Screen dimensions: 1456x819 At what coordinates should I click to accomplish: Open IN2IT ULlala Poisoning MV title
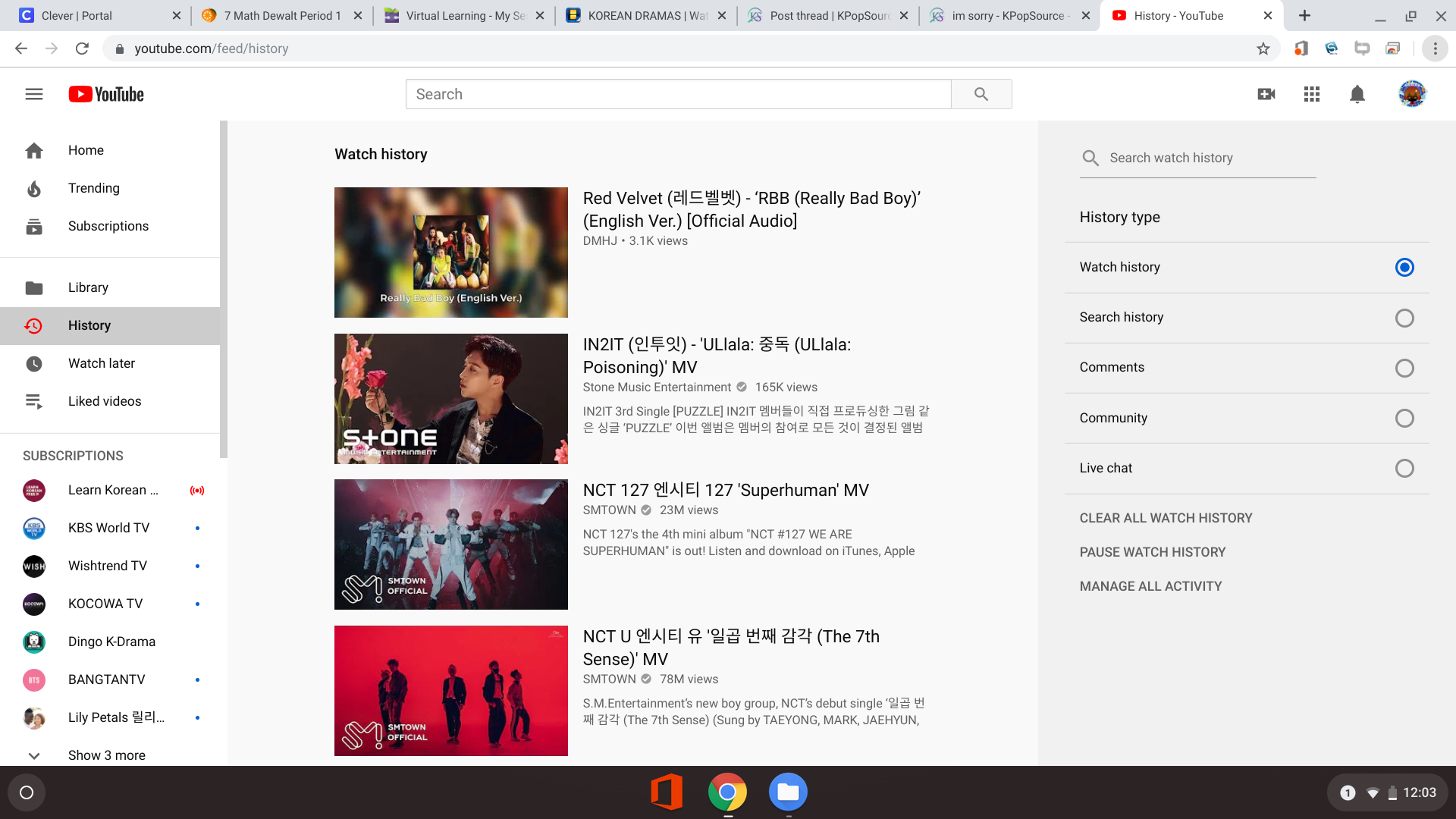[x=717, y=356]
